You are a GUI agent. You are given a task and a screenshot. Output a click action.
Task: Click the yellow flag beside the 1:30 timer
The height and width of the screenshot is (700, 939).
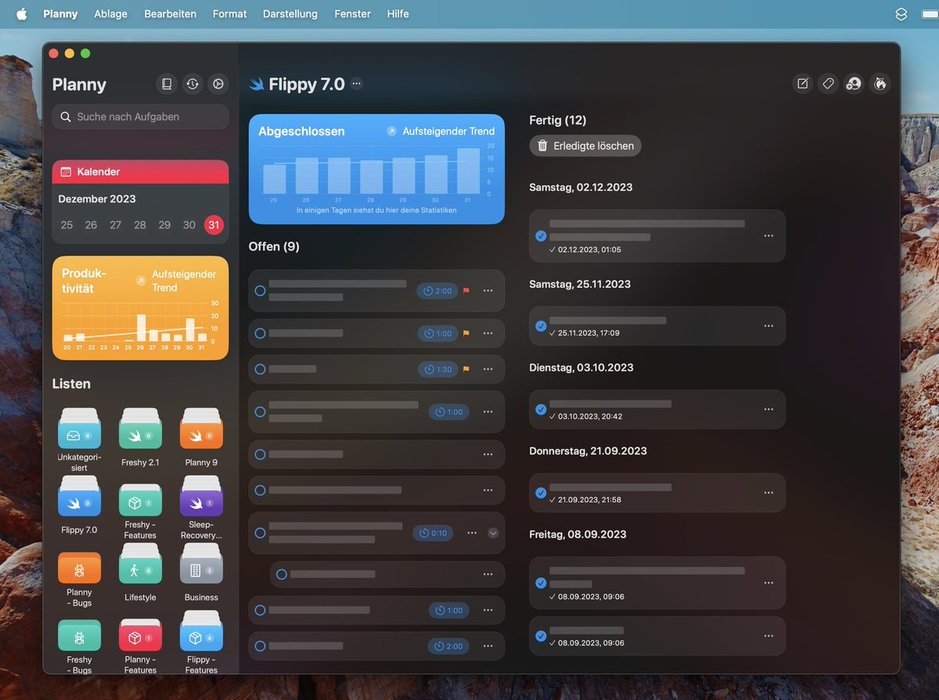[x=466, y=369]
